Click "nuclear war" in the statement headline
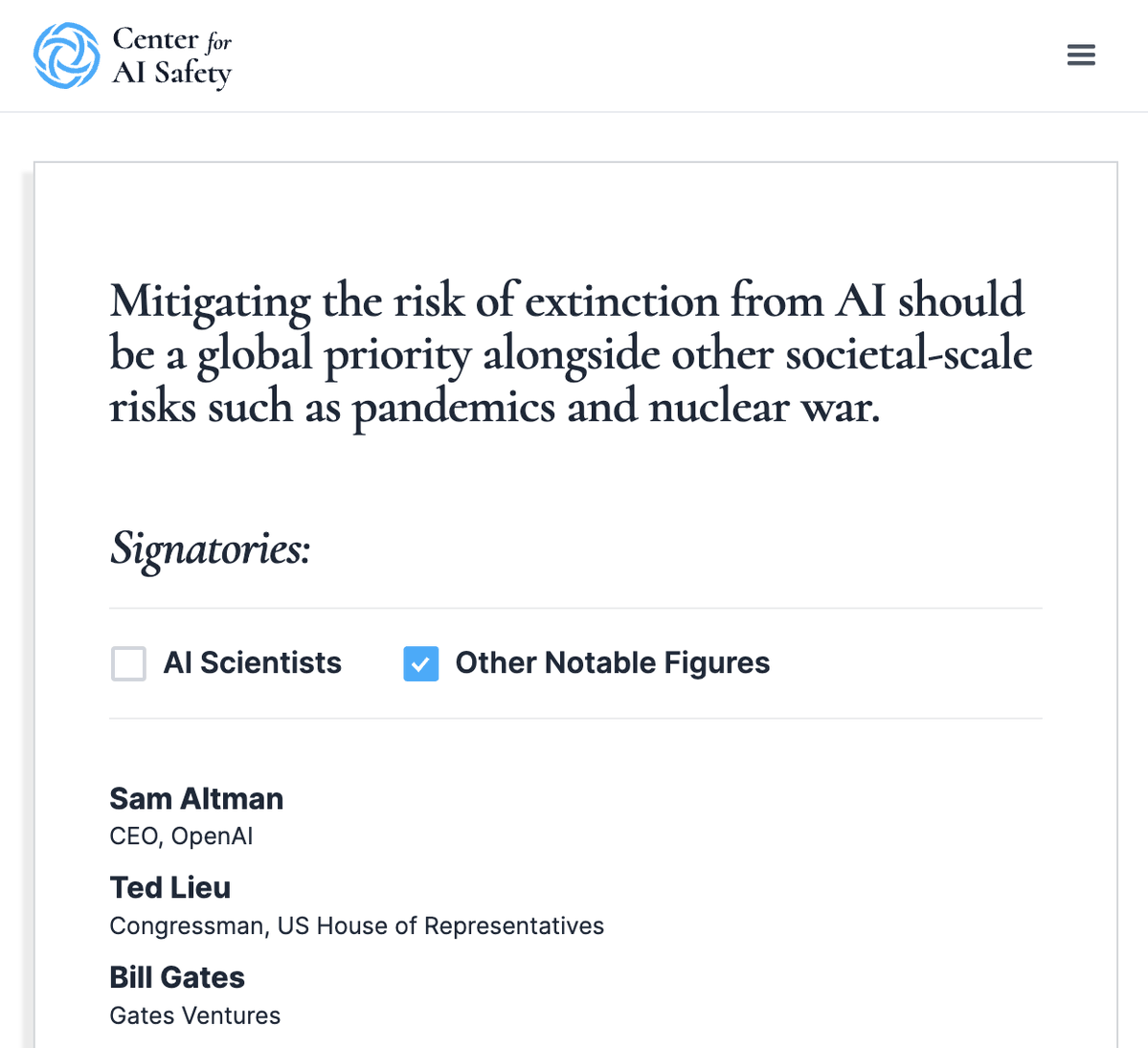1148x1048 pixels. point(764,408)
